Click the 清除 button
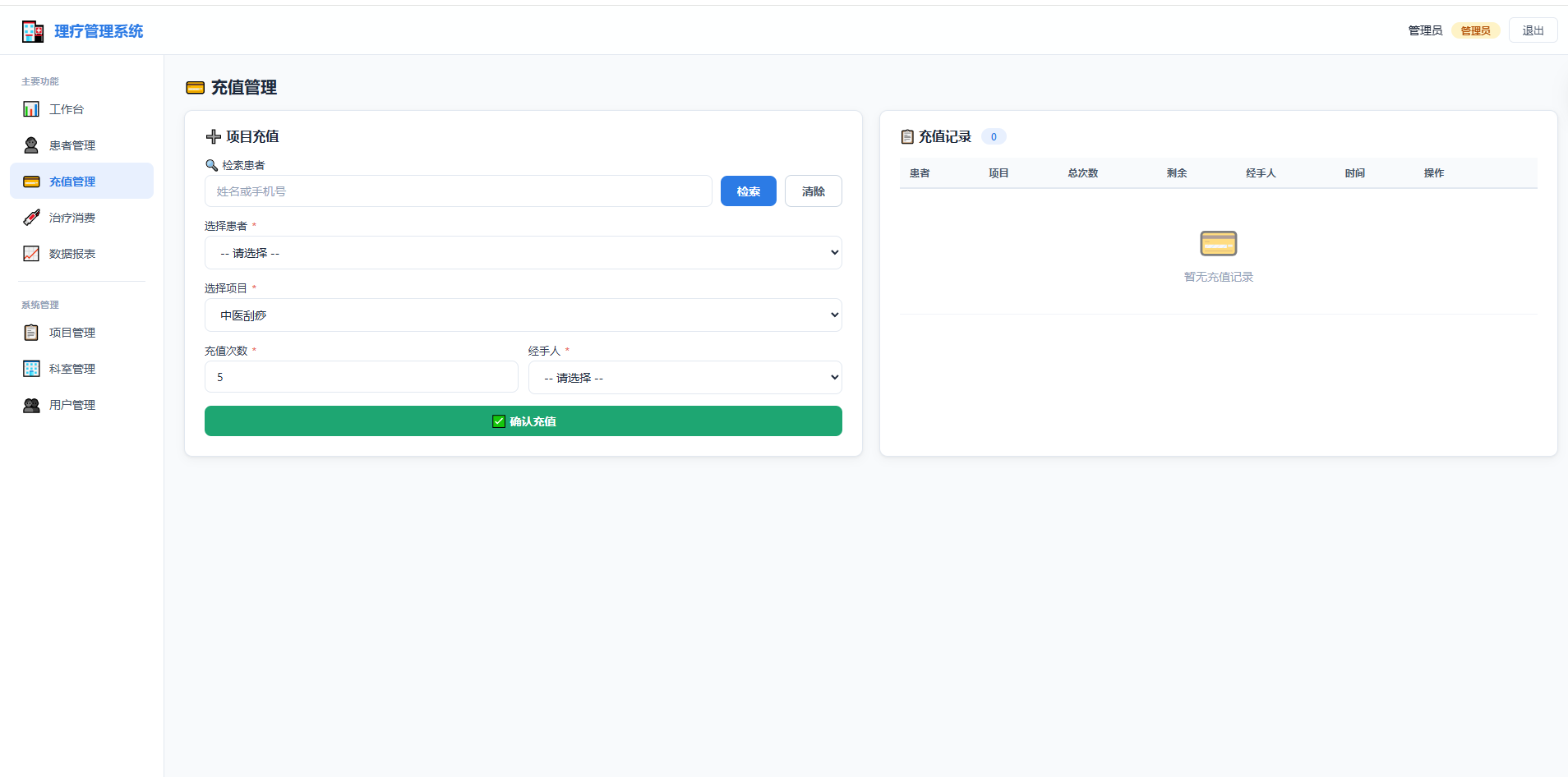This screenshot has width=1568, height=777. pyautogui.click(x=814, y=191)
